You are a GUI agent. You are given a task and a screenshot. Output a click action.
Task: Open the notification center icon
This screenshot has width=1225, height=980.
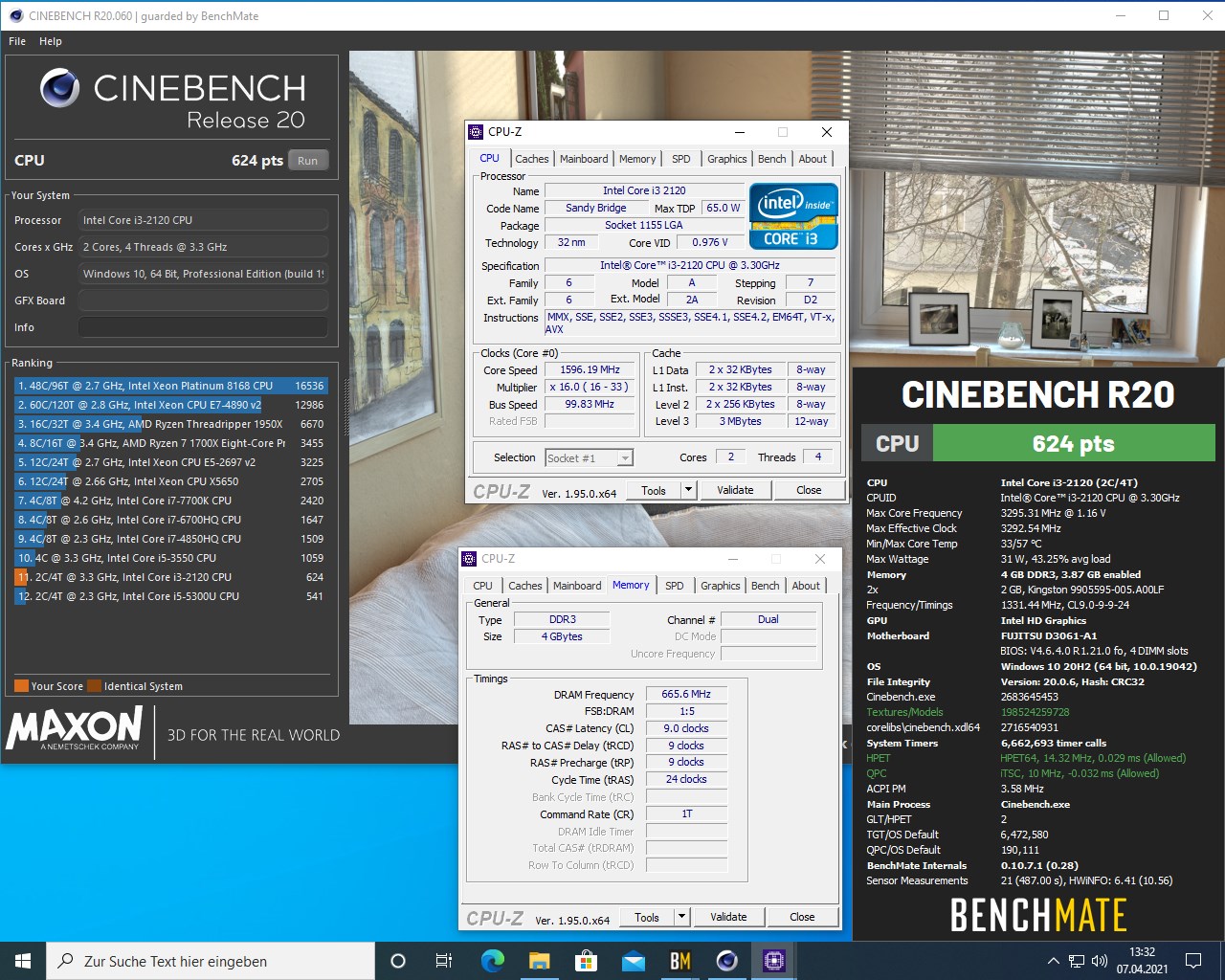click(x=1193, y=961)
